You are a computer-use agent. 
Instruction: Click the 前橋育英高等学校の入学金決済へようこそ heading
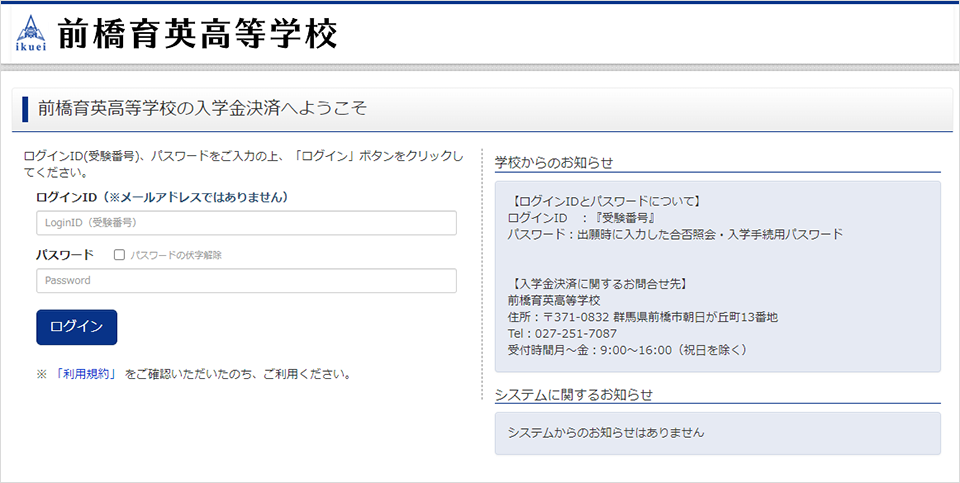click(x=203, y=108)
